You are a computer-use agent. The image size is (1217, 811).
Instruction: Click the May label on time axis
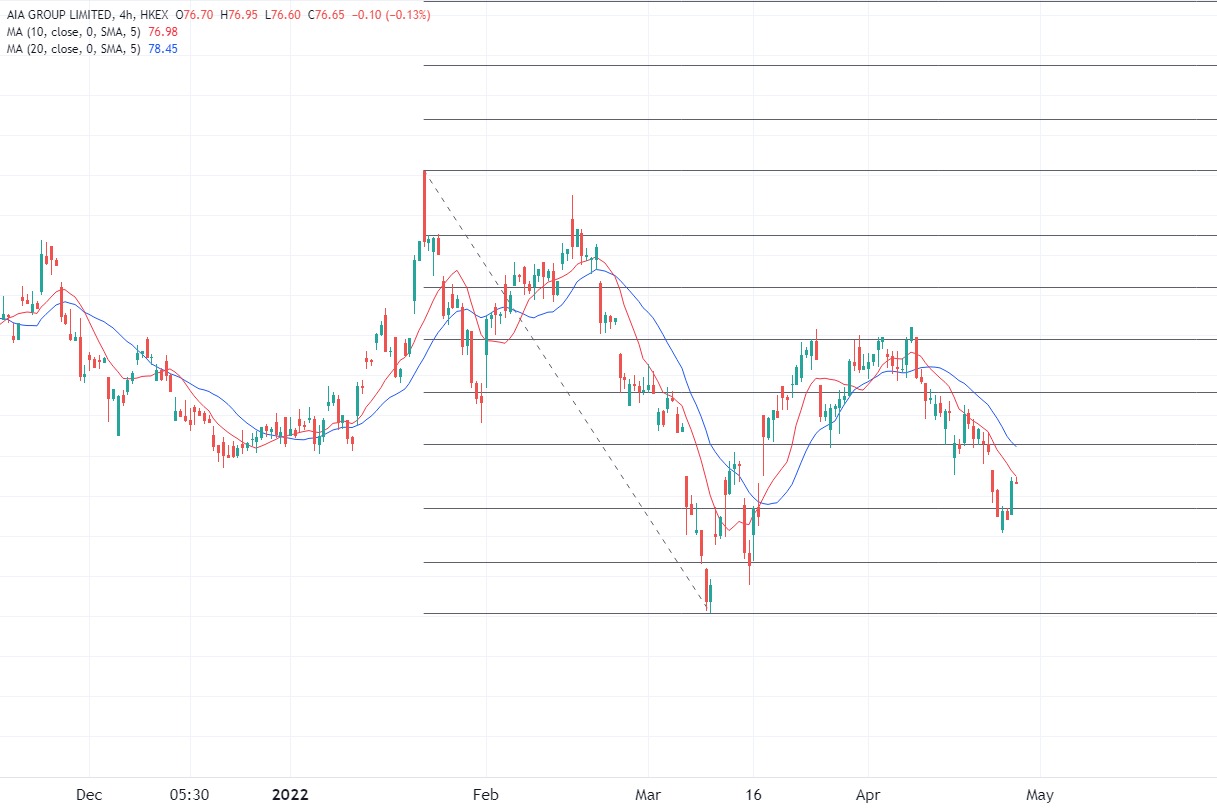(1040, 795)
